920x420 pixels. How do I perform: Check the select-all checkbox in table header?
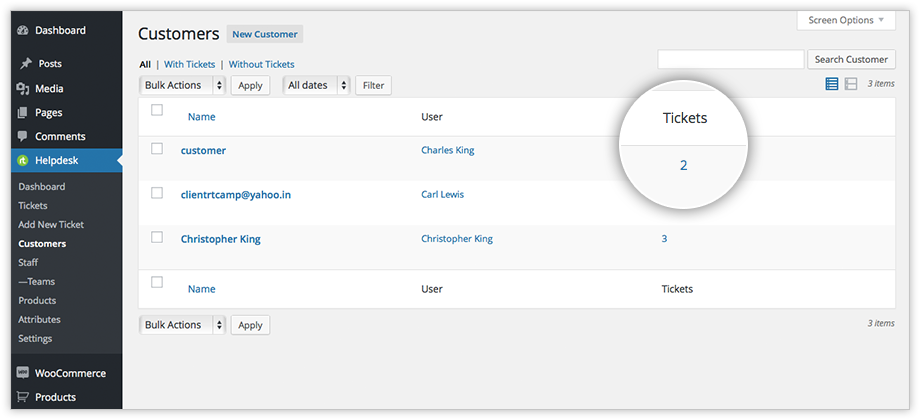[x=157, y=111]
